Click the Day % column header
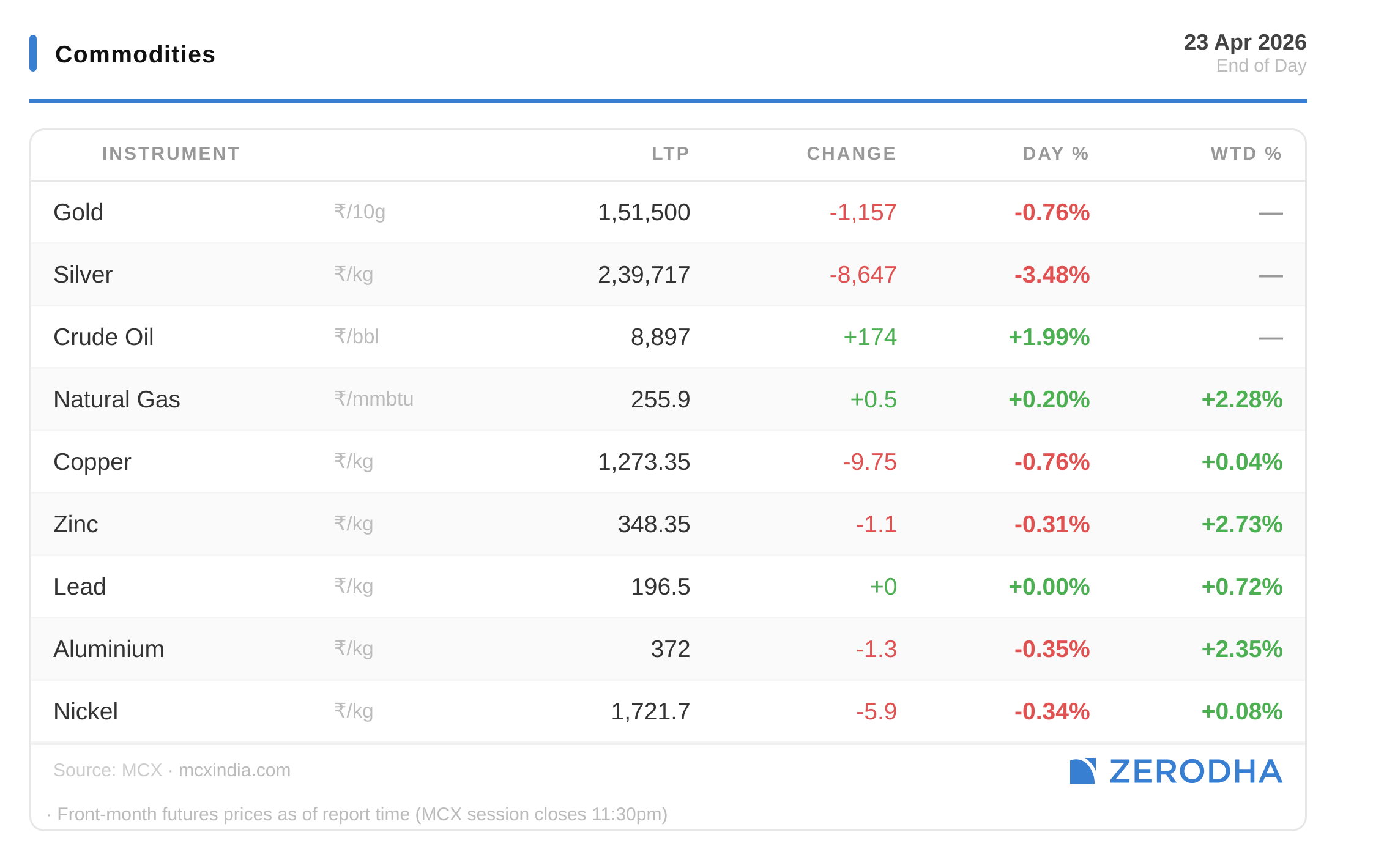The image size is (1395, 868). tap(1055, 154)
